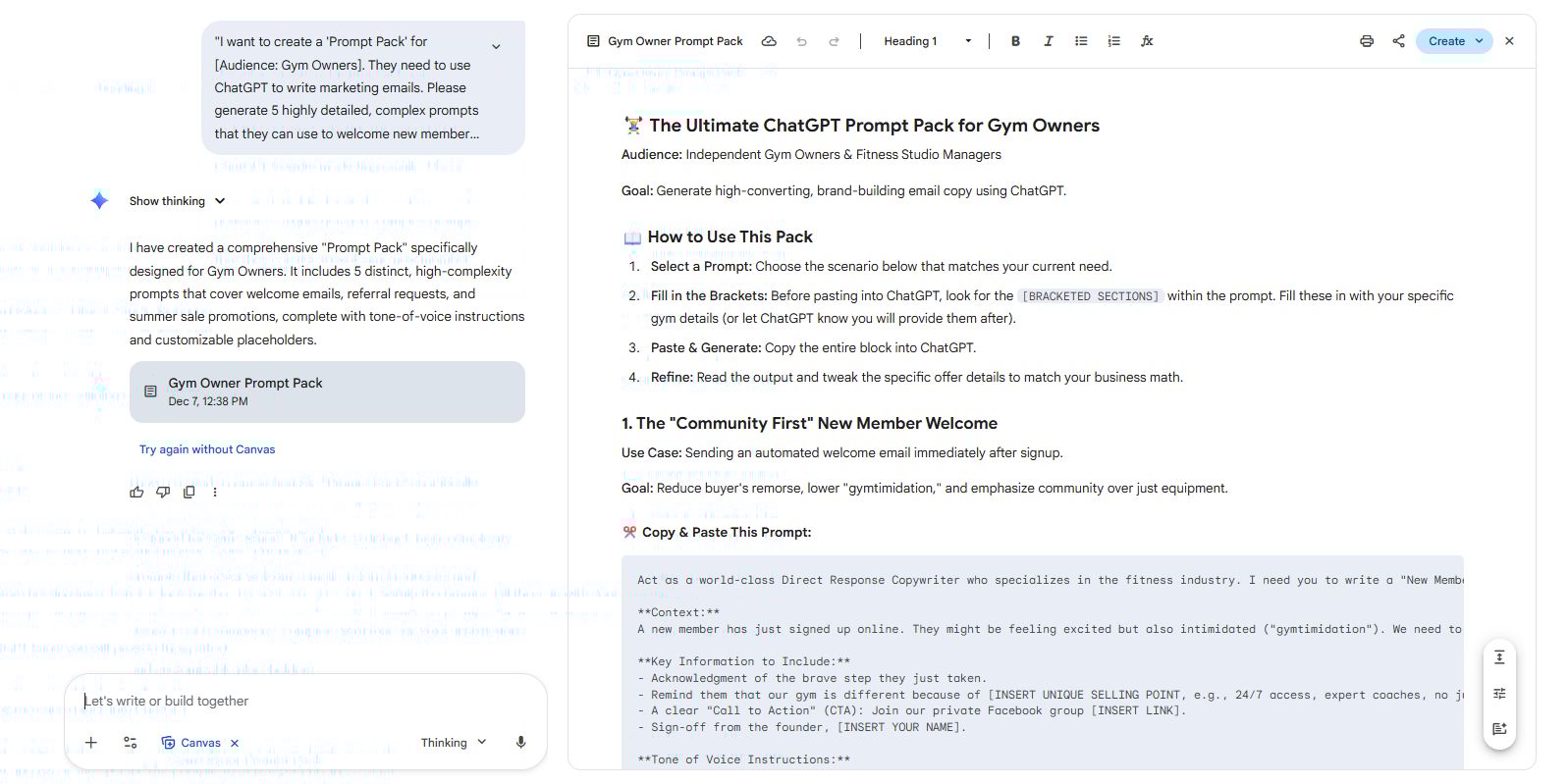The height and width of the screenshot is (784, 1568).
Task: Print the canvas document
Action: click(x=1367, y=41)
